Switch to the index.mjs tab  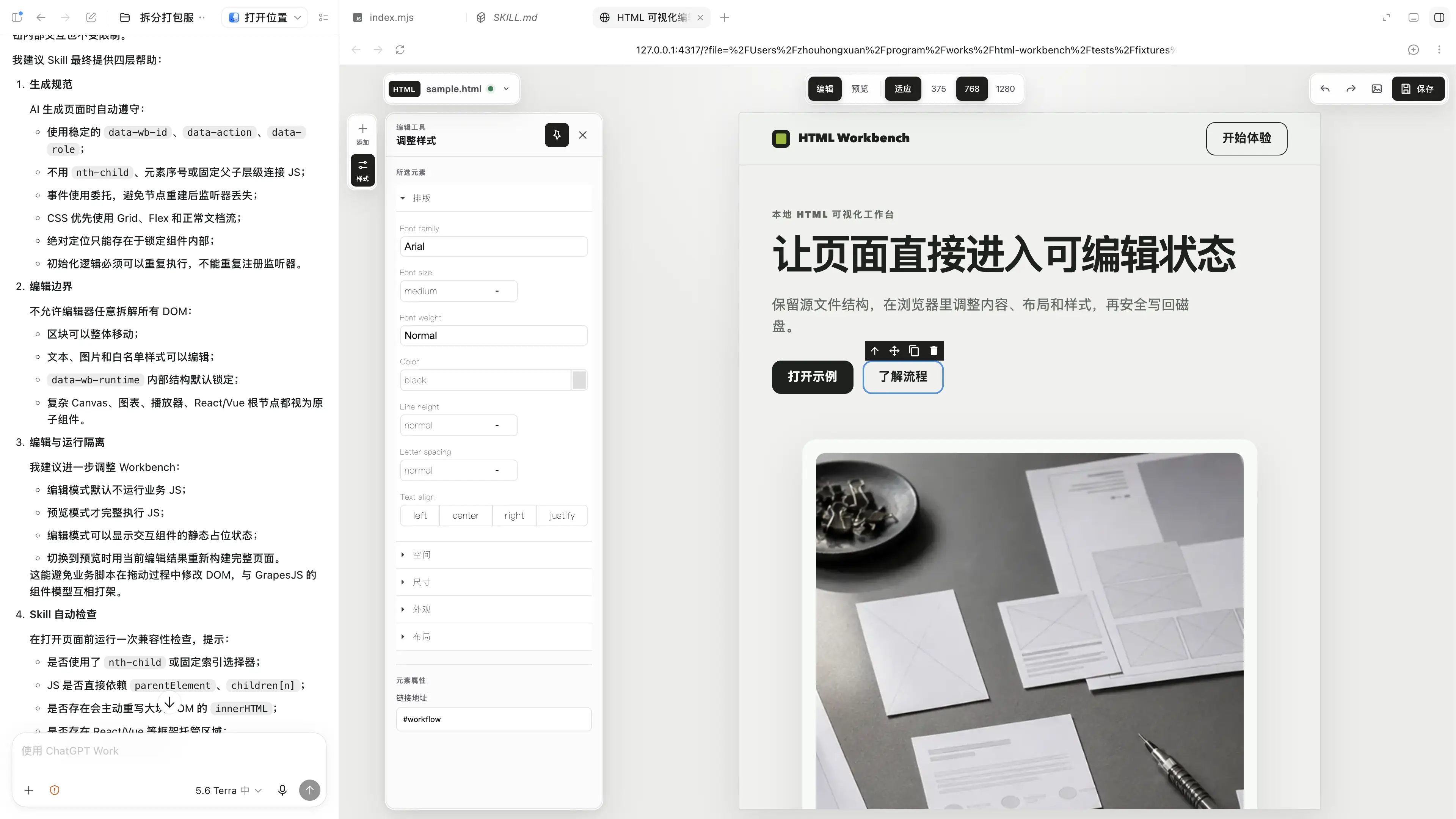(391, 17)
